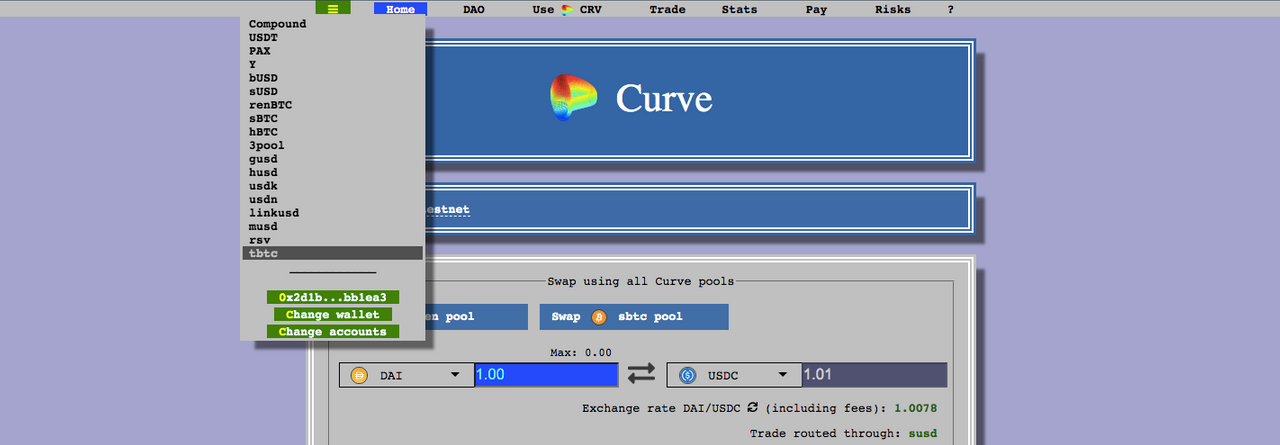
Task: Open the Trade menu item
Action: click(x=667, y=9)
